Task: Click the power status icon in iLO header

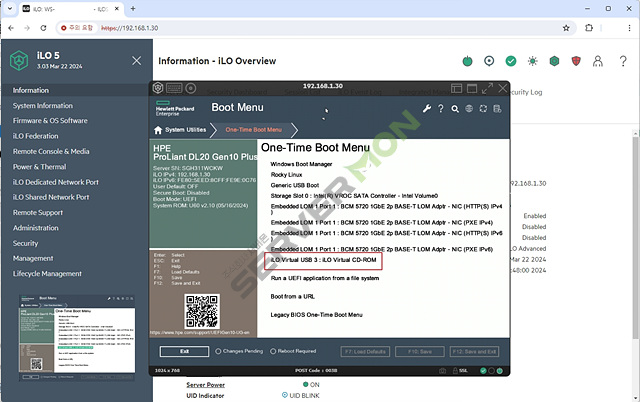Action: [467, 61]
